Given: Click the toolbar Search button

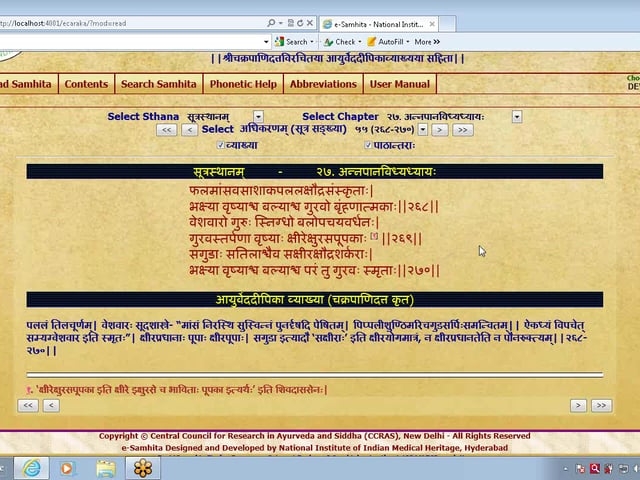Looking at the screenshot, I should pyautogui.click(x=291, y=42).
